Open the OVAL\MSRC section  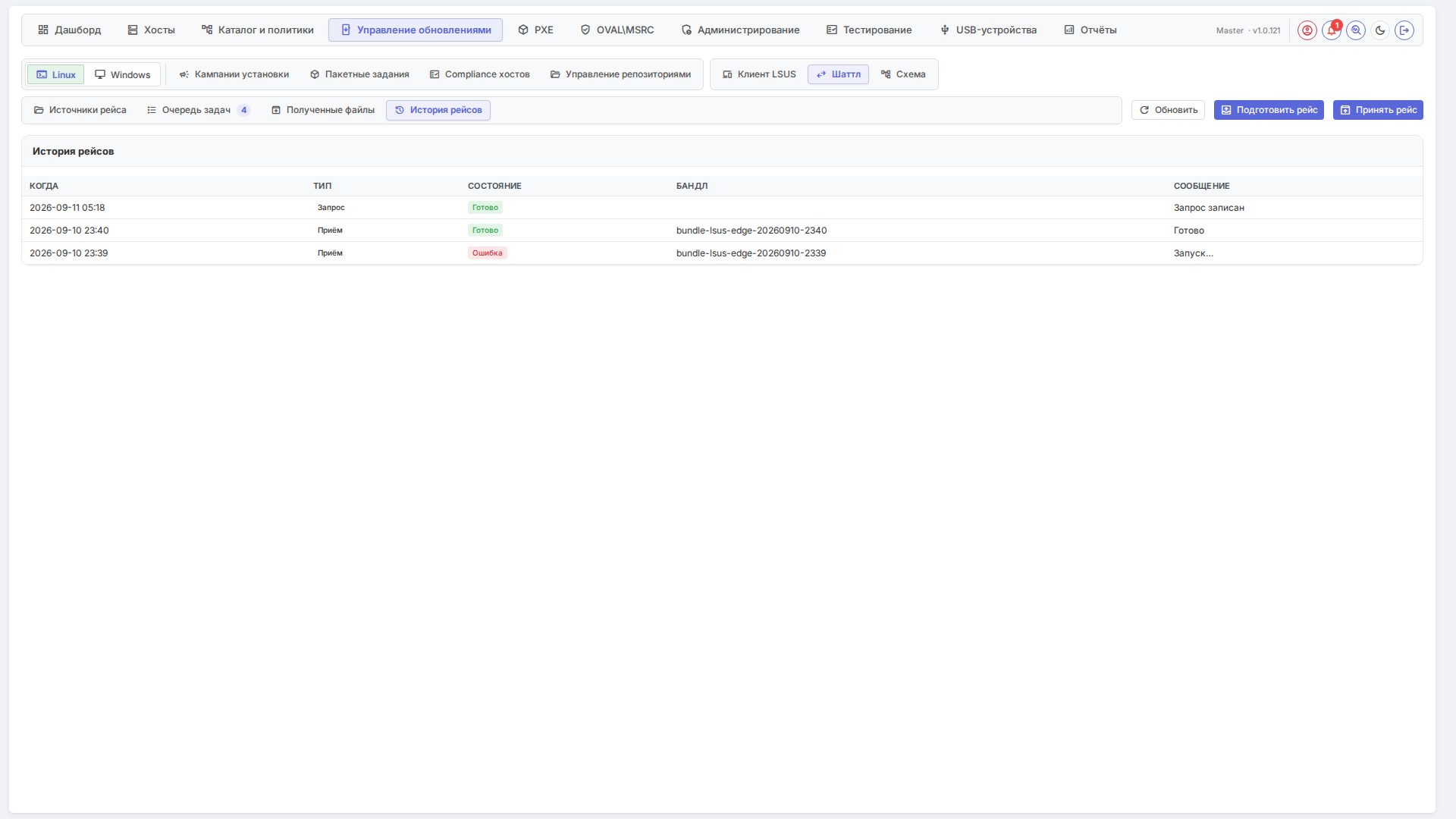[x=617, y=30]
